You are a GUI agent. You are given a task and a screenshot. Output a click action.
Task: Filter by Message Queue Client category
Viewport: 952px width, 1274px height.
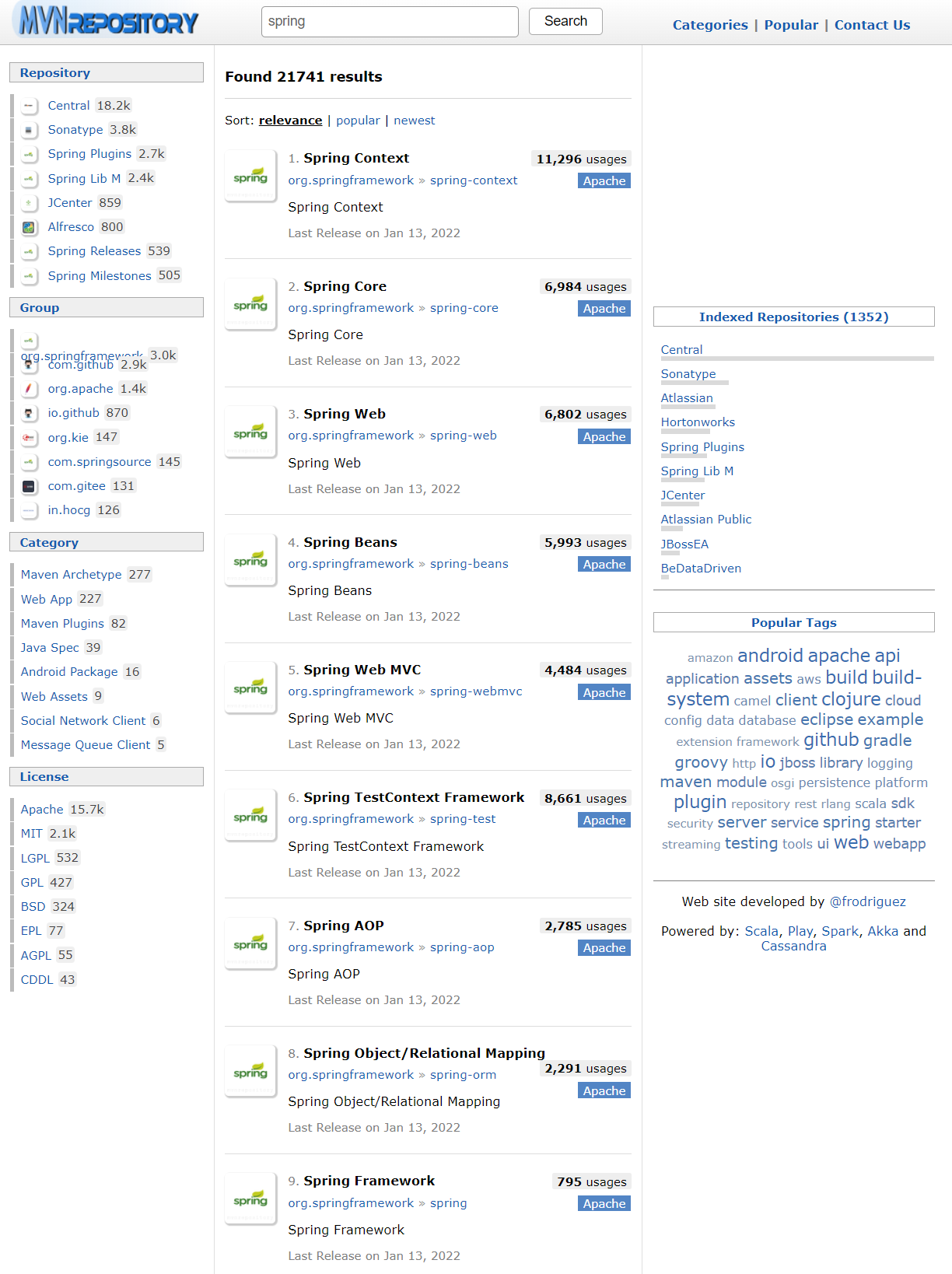(86, 745)
